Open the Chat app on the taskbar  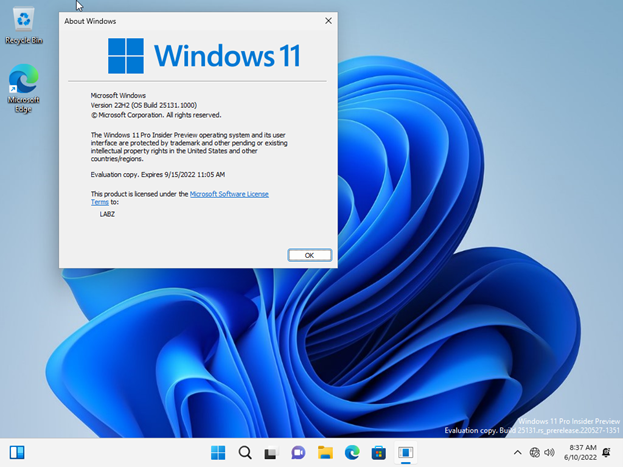(x=298, y=452)
